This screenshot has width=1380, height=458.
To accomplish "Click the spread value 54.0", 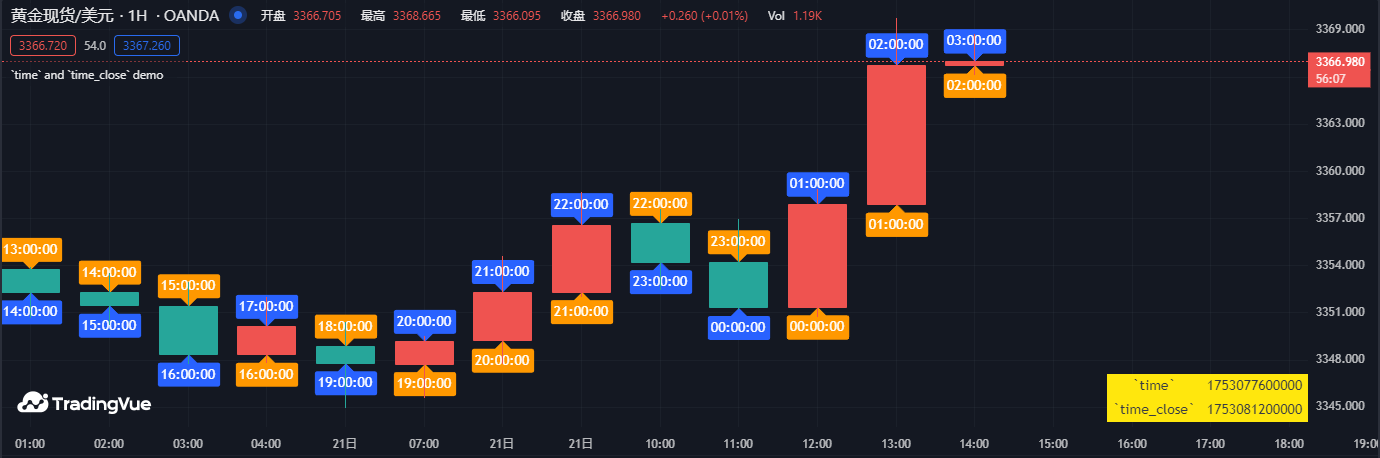I will (95, 45).
